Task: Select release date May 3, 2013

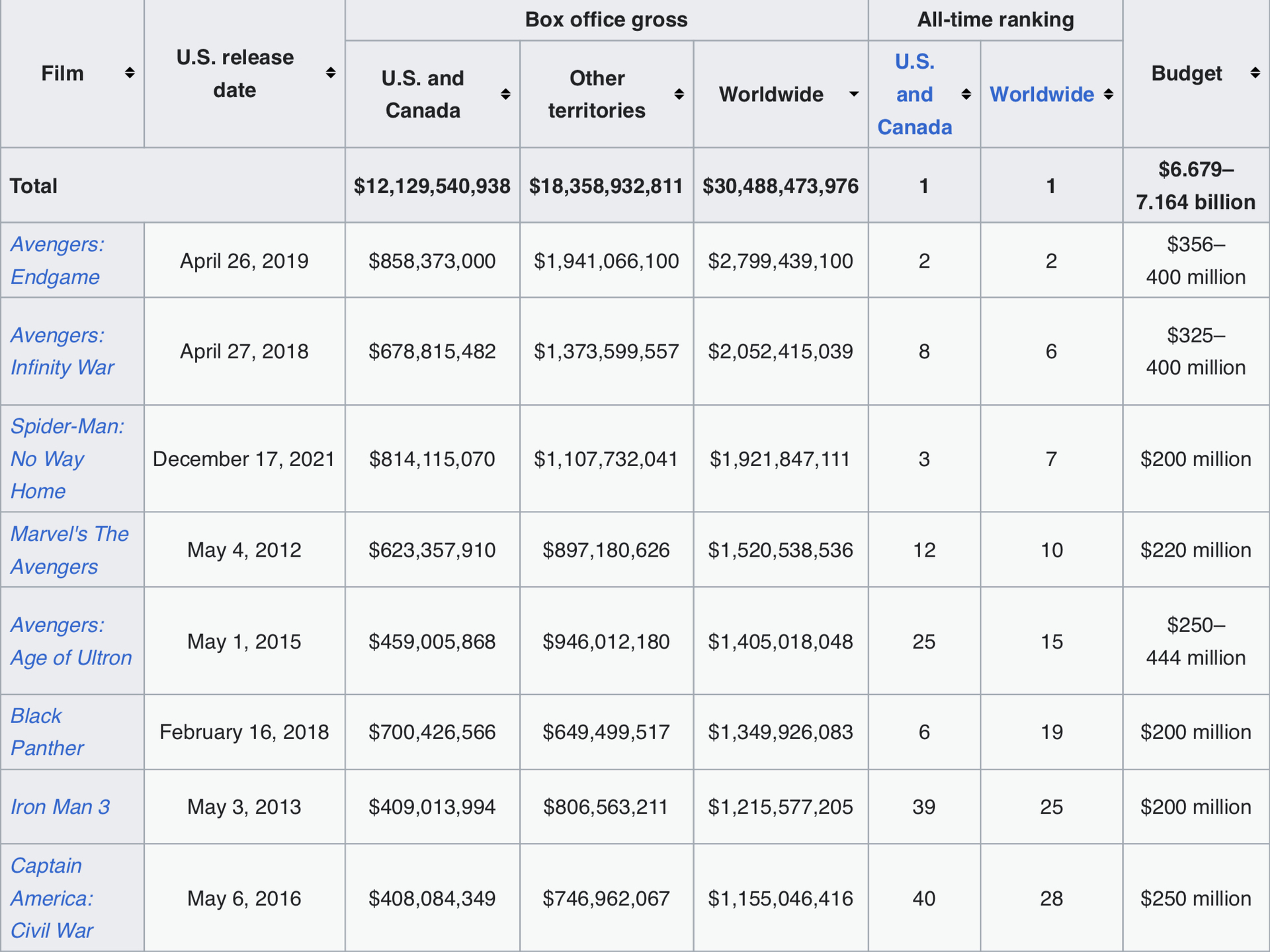Action: click(244, 807)
